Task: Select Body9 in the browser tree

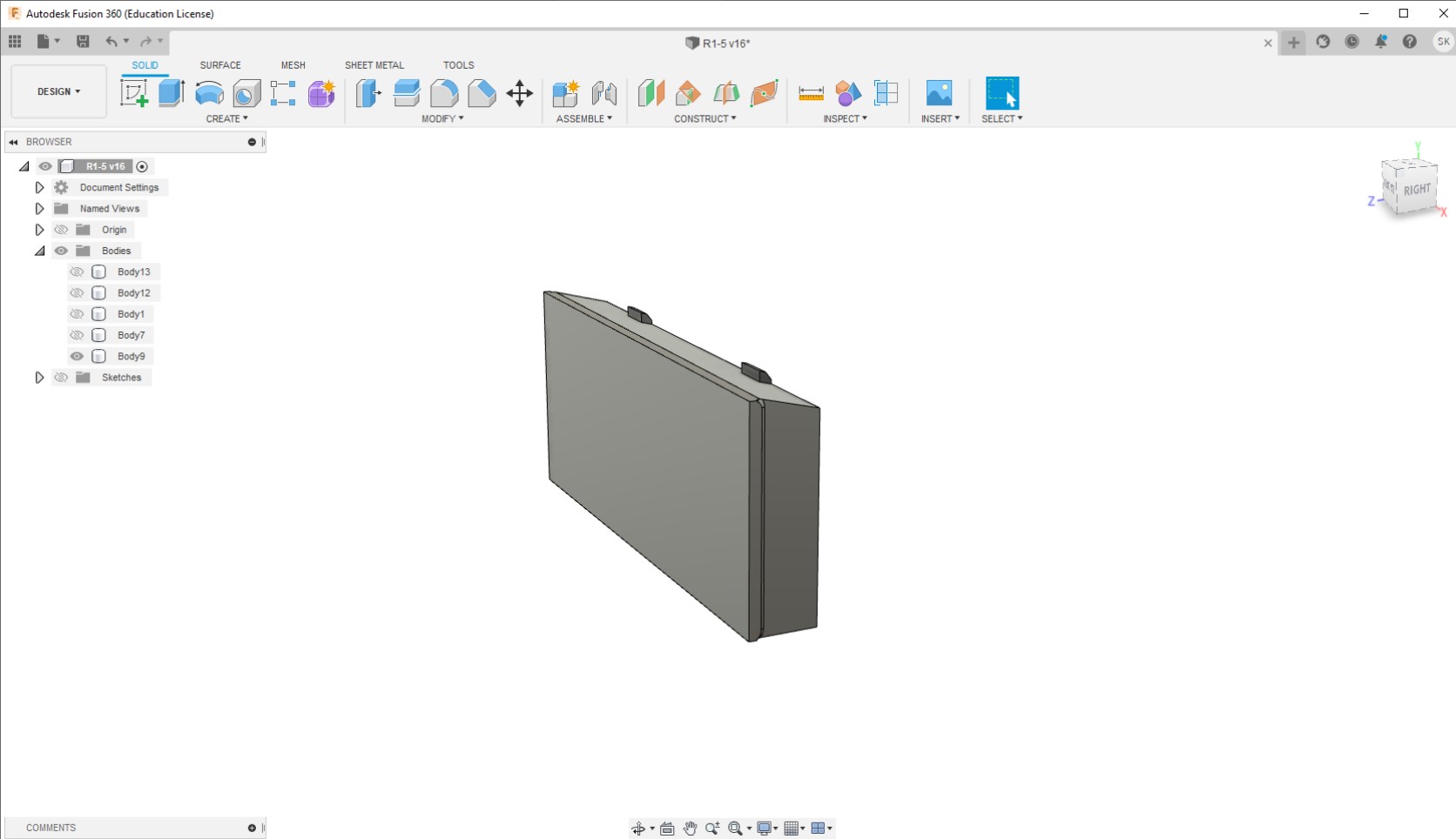Action: [131, 356]
